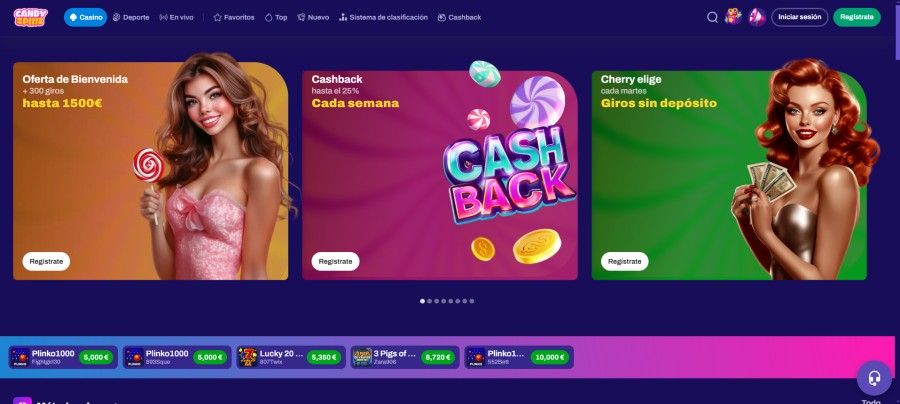Open the Cashback menu item
The height and width of the screenshot is (404, 900).
pos(459,17)
